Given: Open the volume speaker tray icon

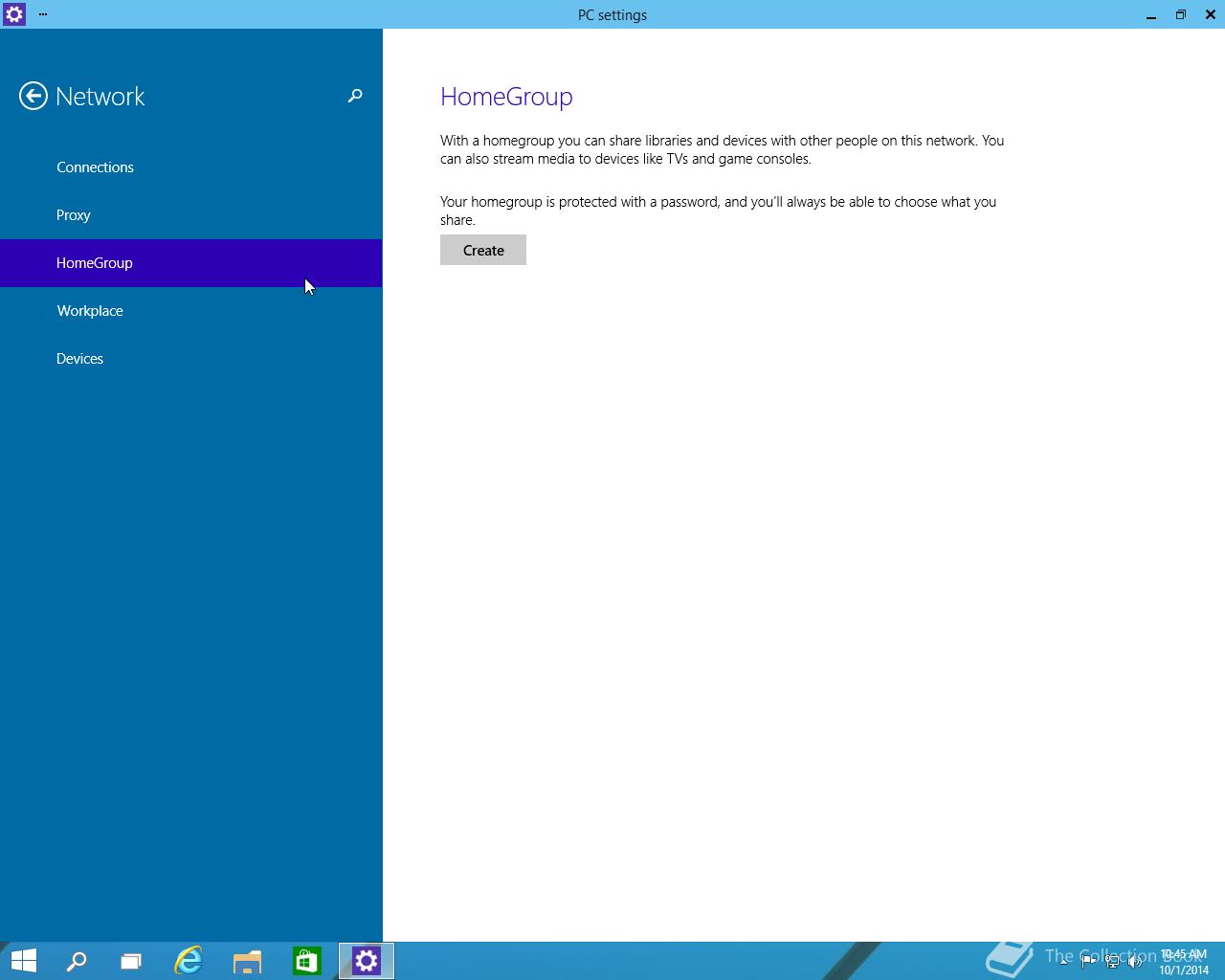Looking at the screenshot, I should [x=1136, y=962].
